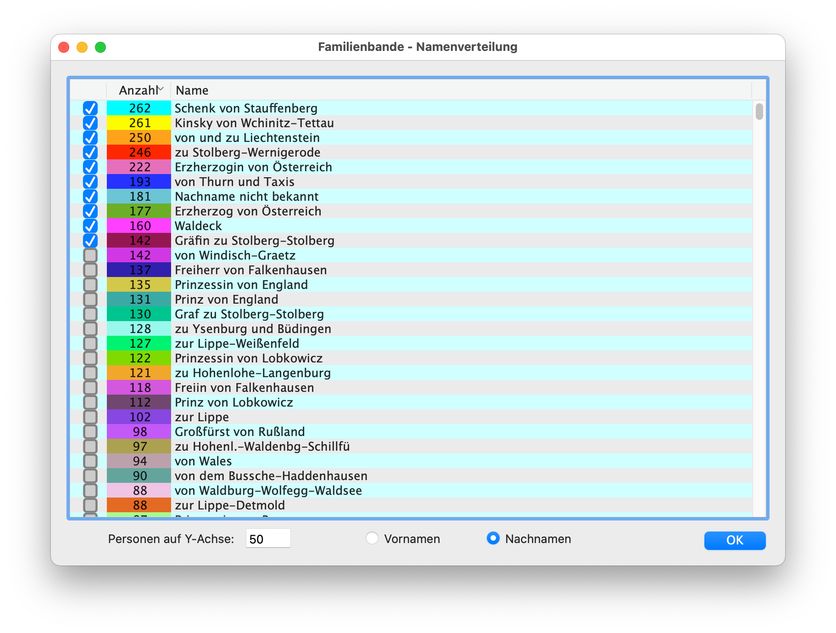Select the Nachnamen radio button
Image resolution: width=836 pixels, height=633 pixels.
click(x=493, y=539)
